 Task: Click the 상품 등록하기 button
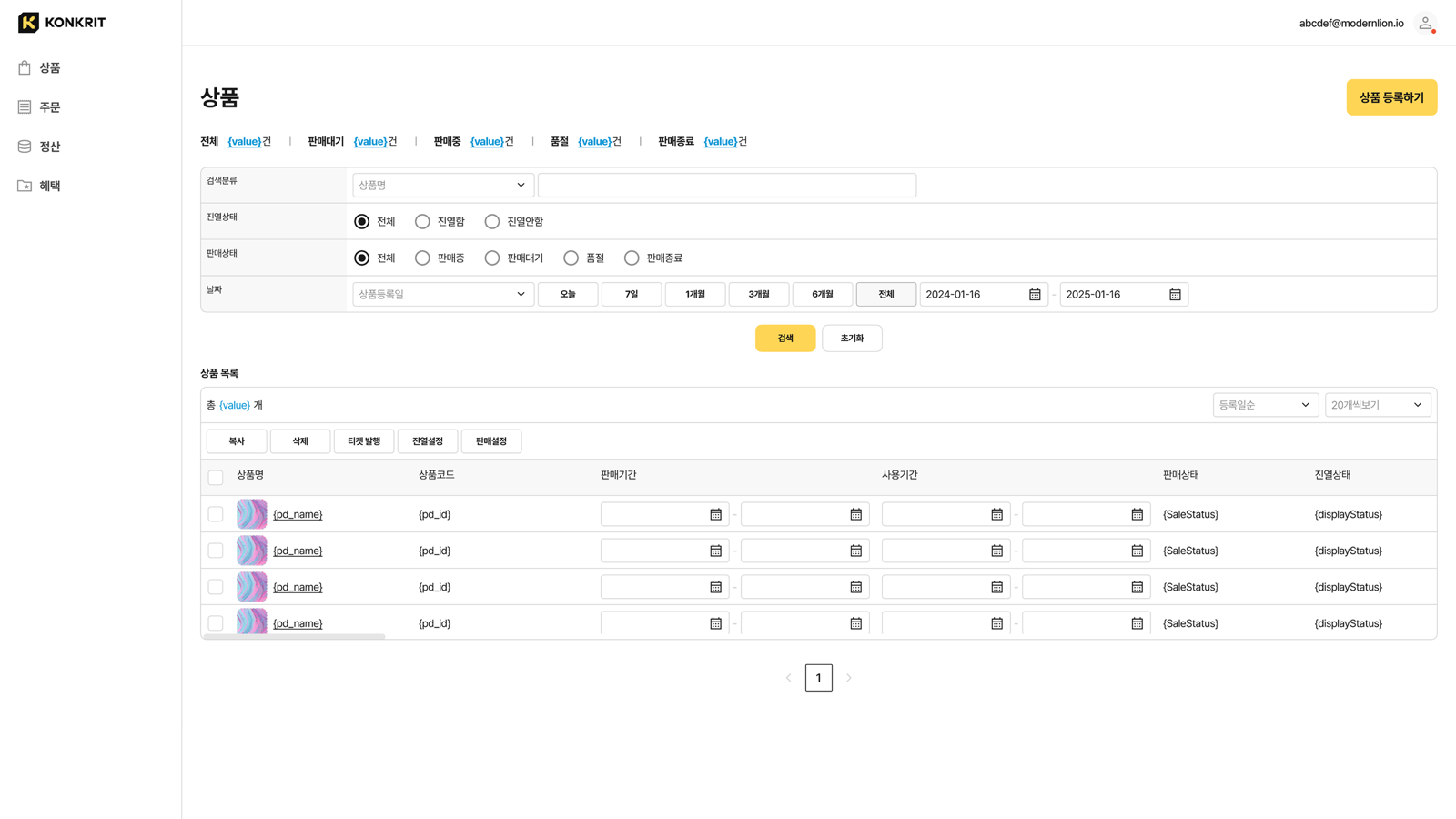[1391, 97]
